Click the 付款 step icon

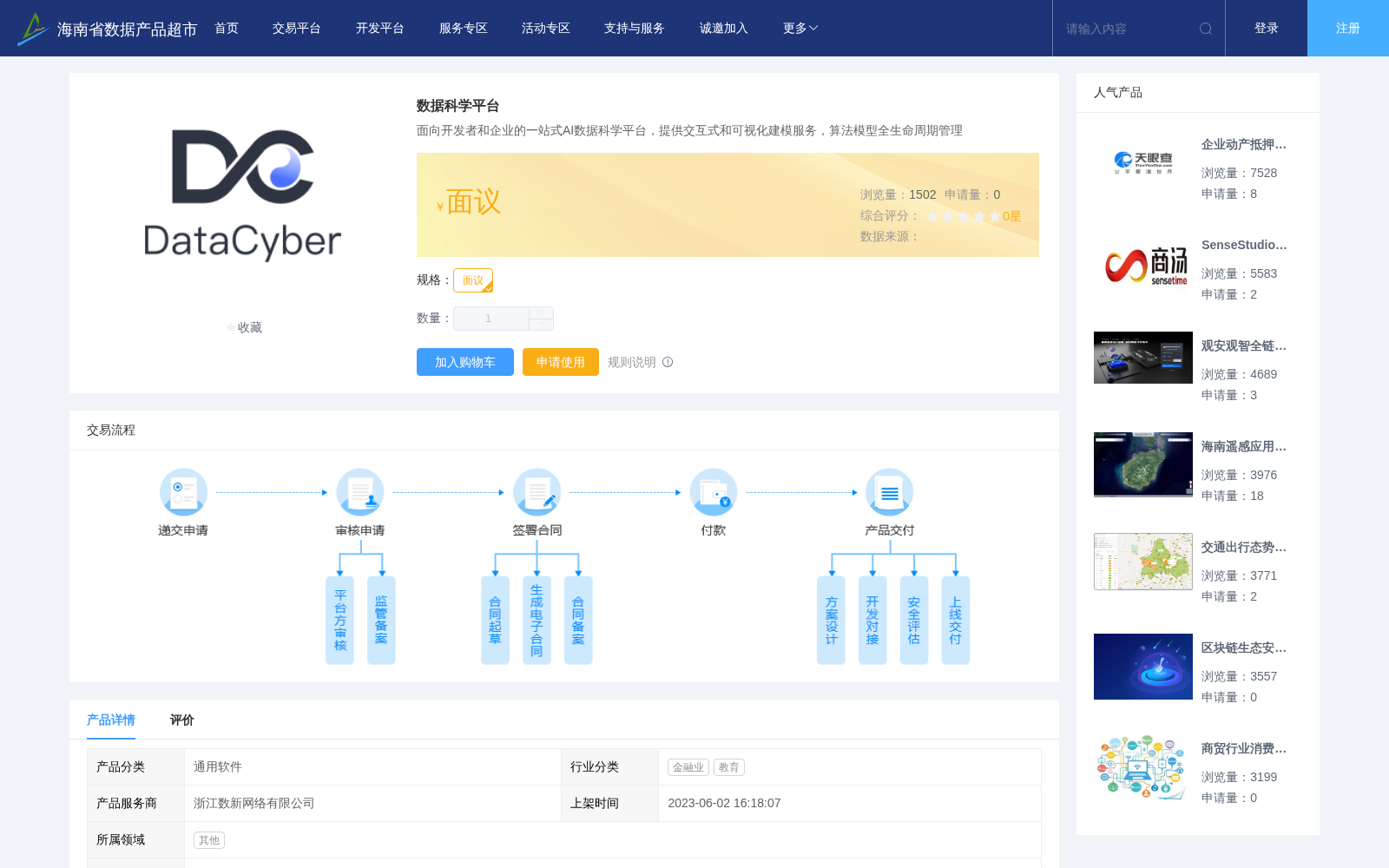tap(714, 492)
